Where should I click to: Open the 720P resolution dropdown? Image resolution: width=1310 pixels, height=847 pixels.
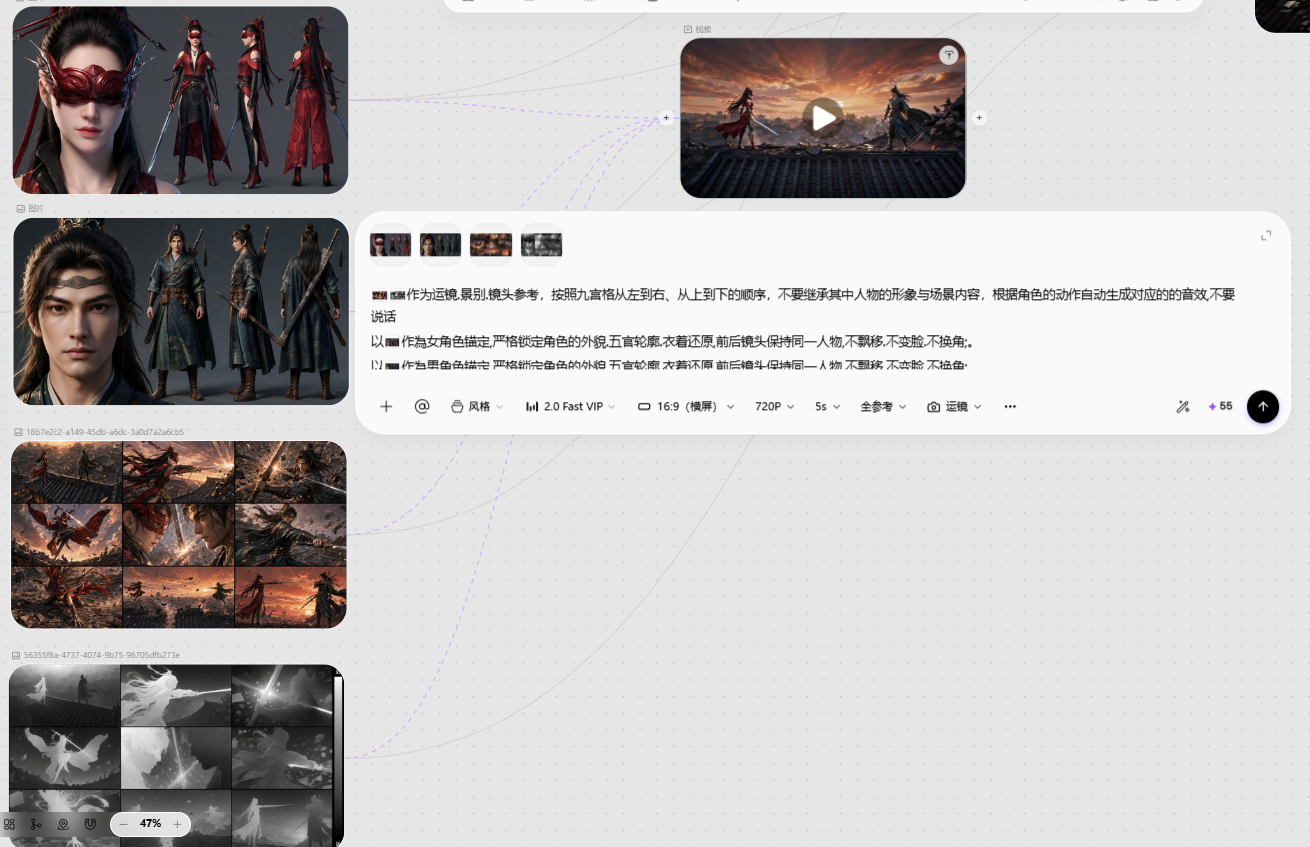(x=775, y=407)
